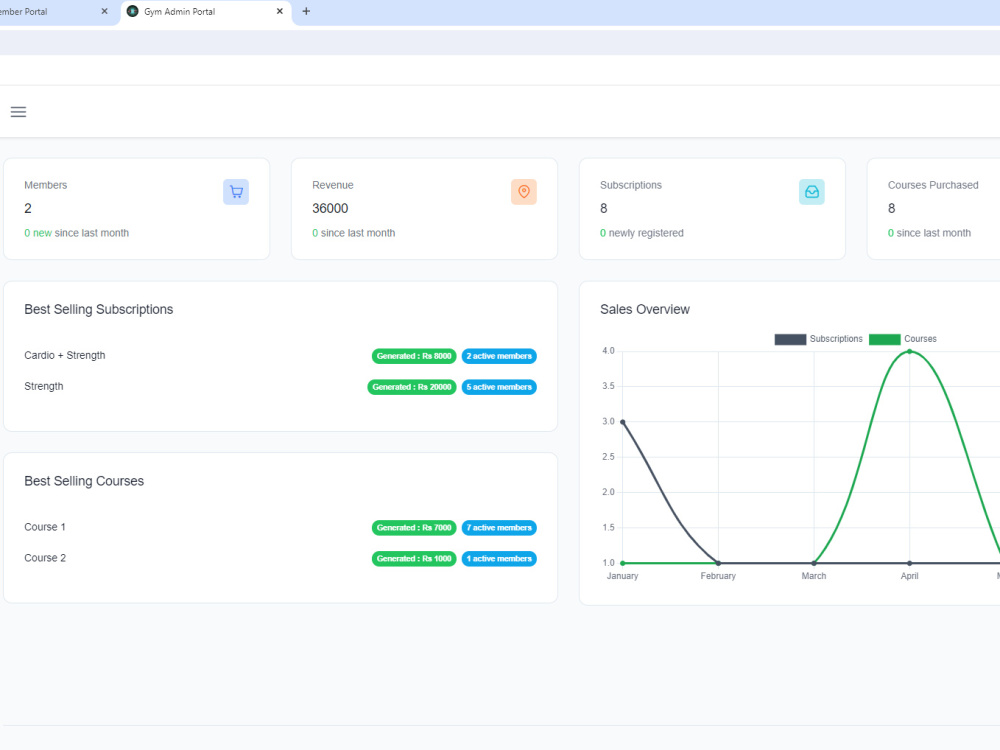Image resolution: width=1000 pixels, height=750 pixels.
Task: Click the Members cart icon
Action: [x=236, y=192]
